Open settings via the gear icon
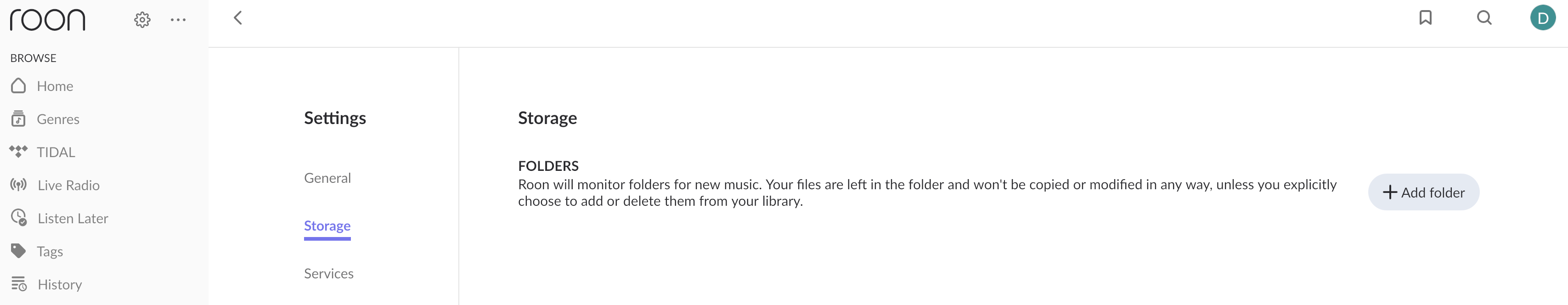 pyautogui.click(x=142, y=20)
